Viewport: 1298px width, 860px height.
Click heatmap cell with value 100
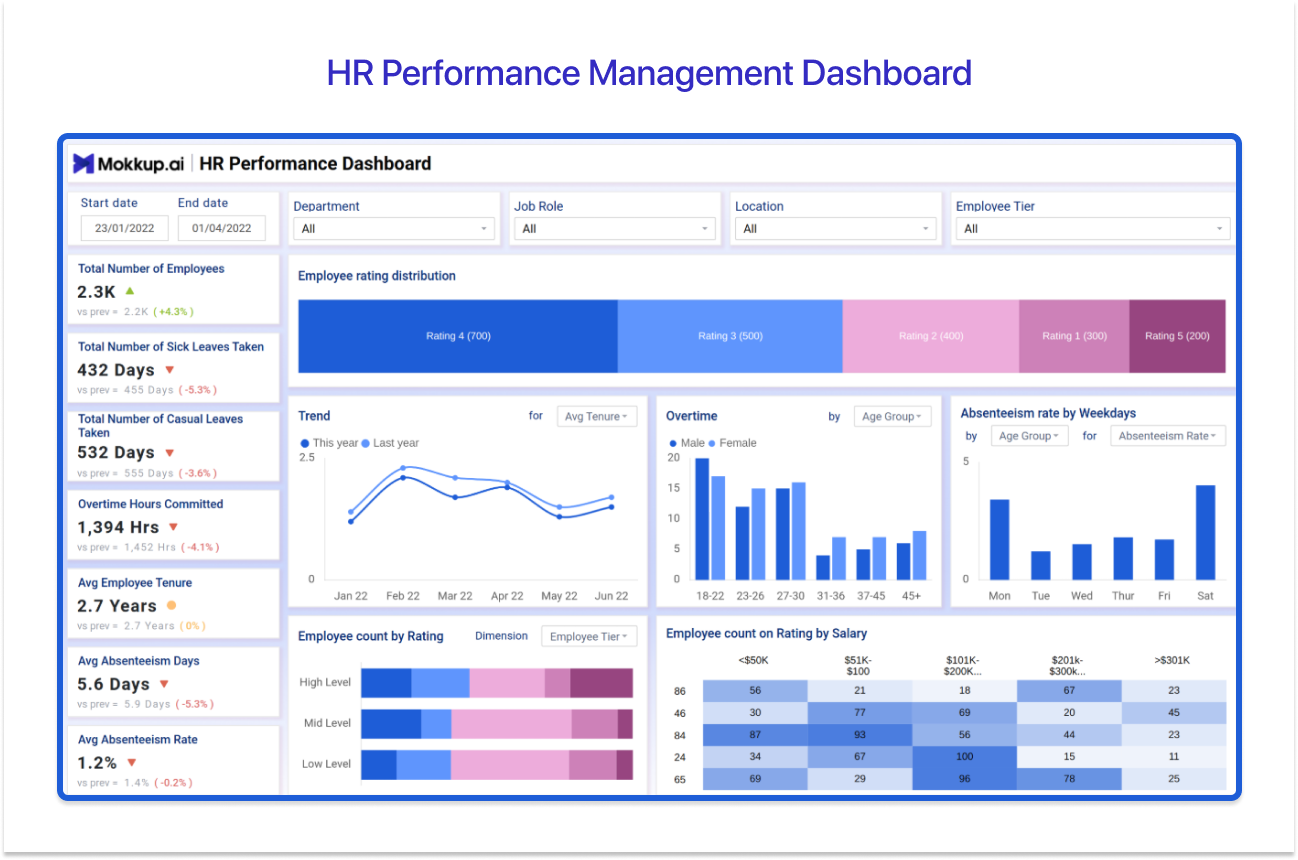[x=964, y=757]
